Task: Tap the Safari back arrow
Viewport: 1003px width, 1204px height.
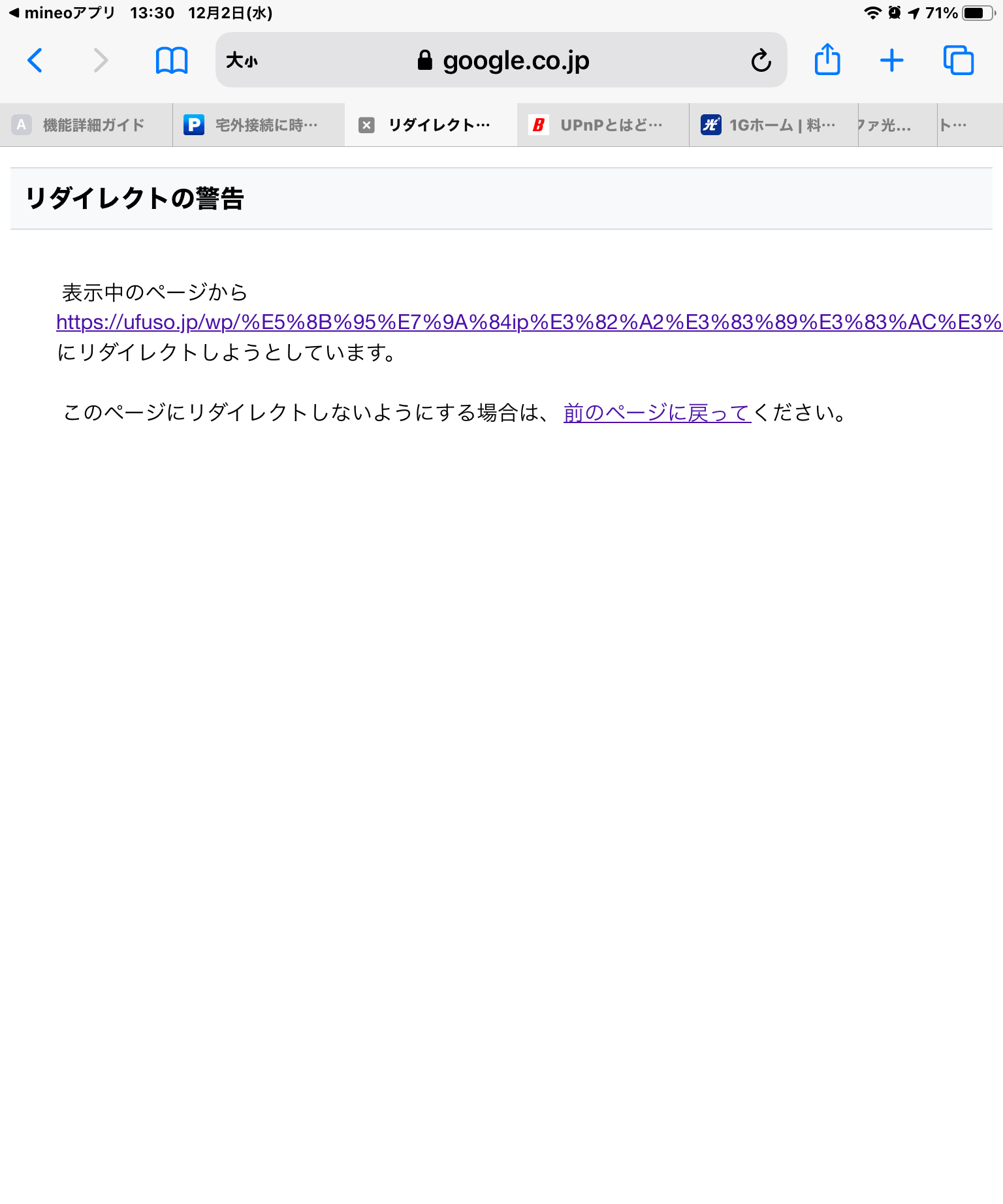Action: (x=35, y=61)
